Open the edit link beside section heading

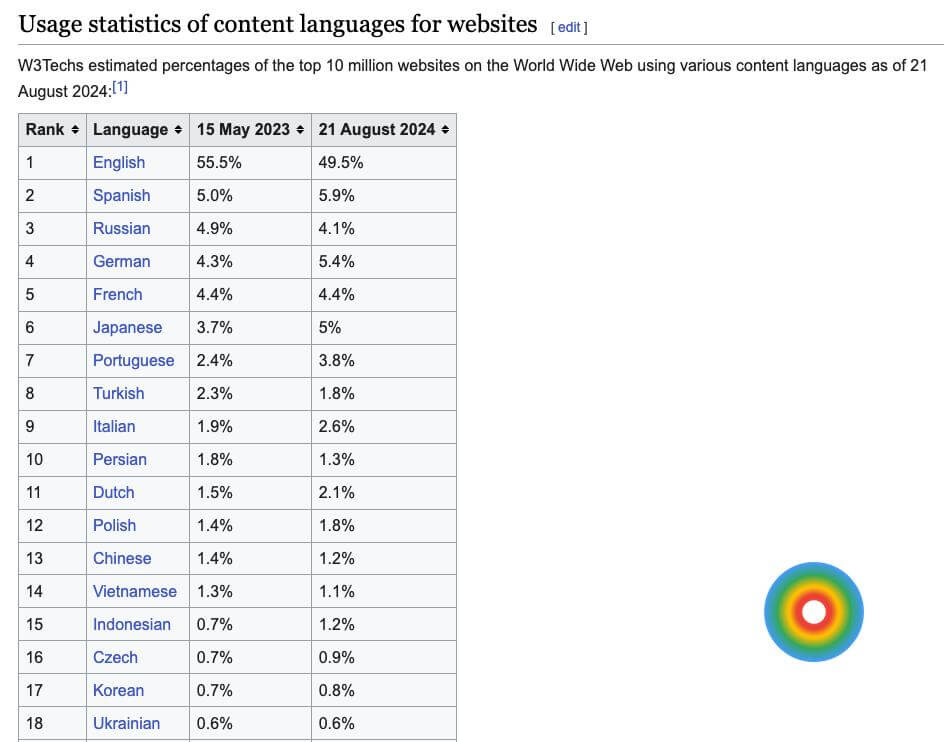(x=569, y=27)
